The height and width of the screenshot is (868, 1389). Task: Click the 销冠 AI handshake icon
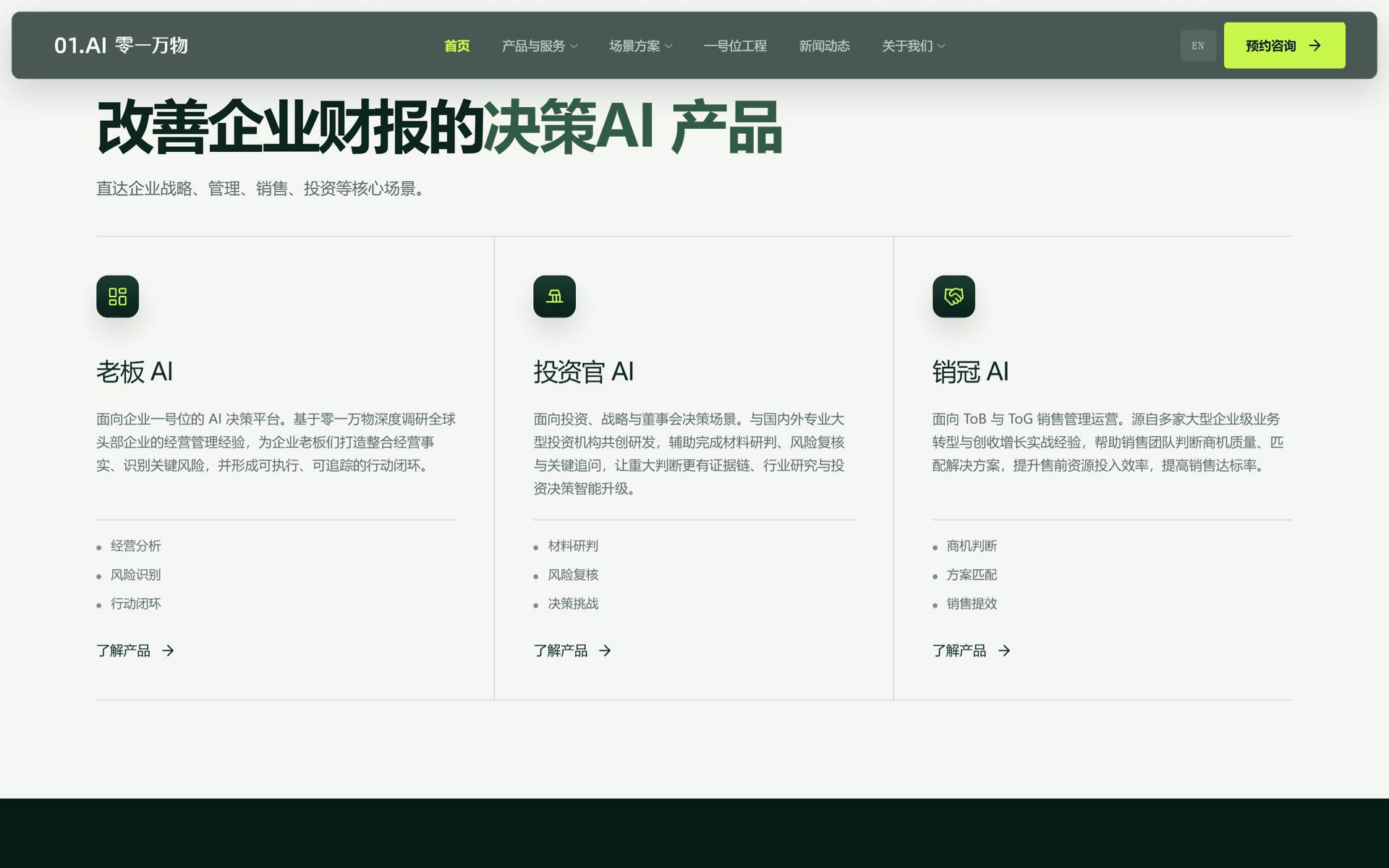pyautogui.click(x=953, y=297)
